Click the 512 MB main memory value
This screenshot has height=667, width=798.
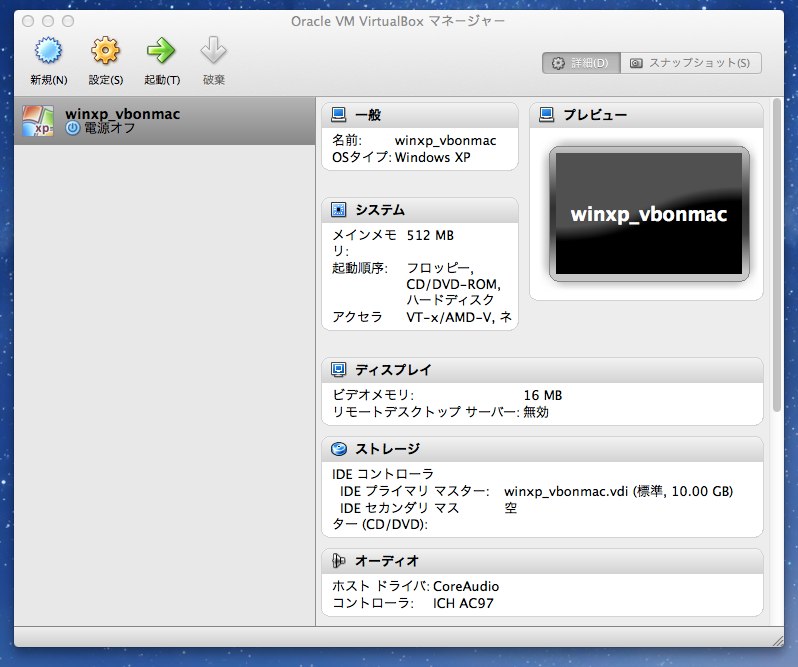click(430, 236)
